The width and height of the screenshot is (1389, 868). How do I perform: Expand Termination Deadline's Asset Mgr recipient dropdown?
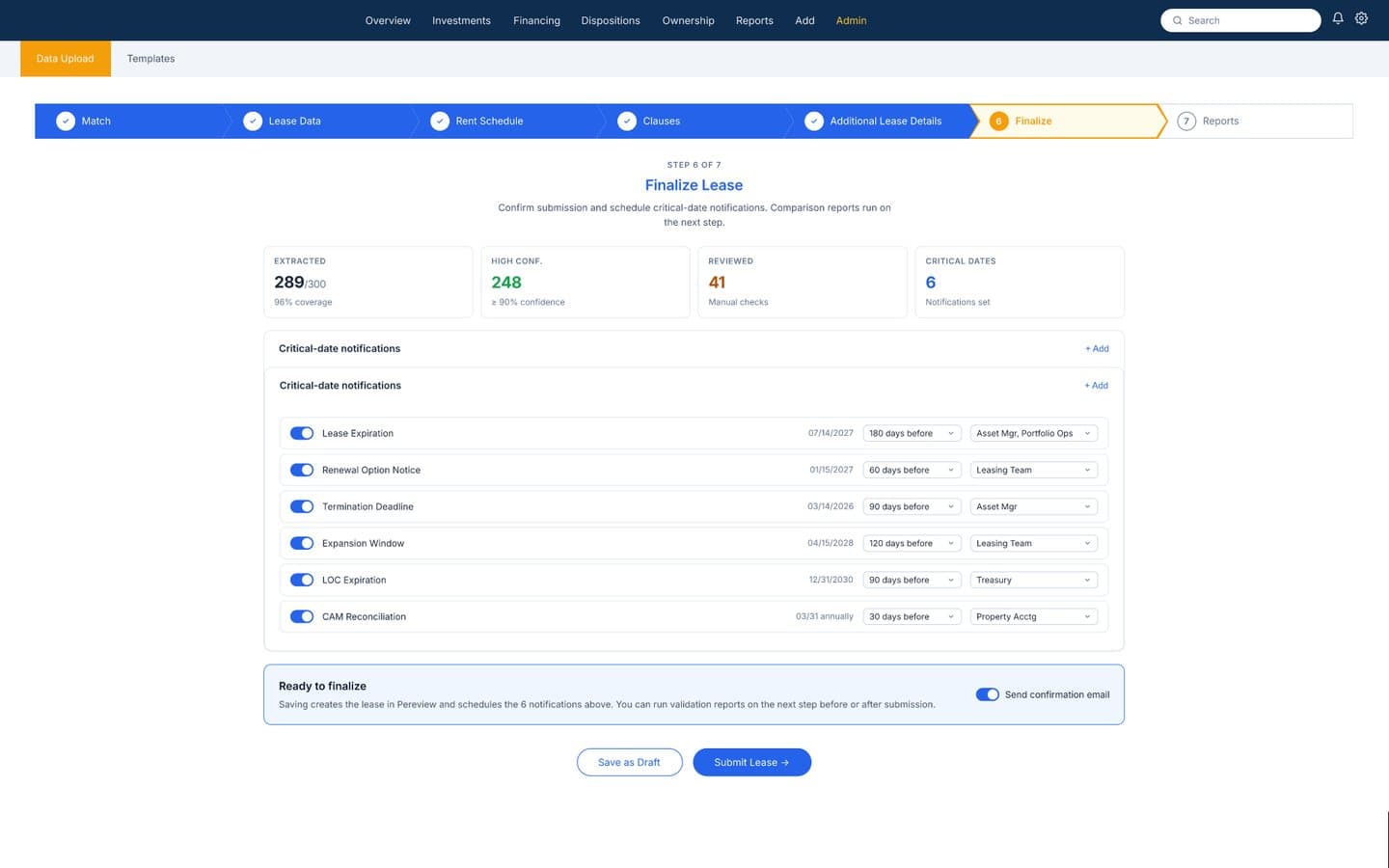point(1034,507)
